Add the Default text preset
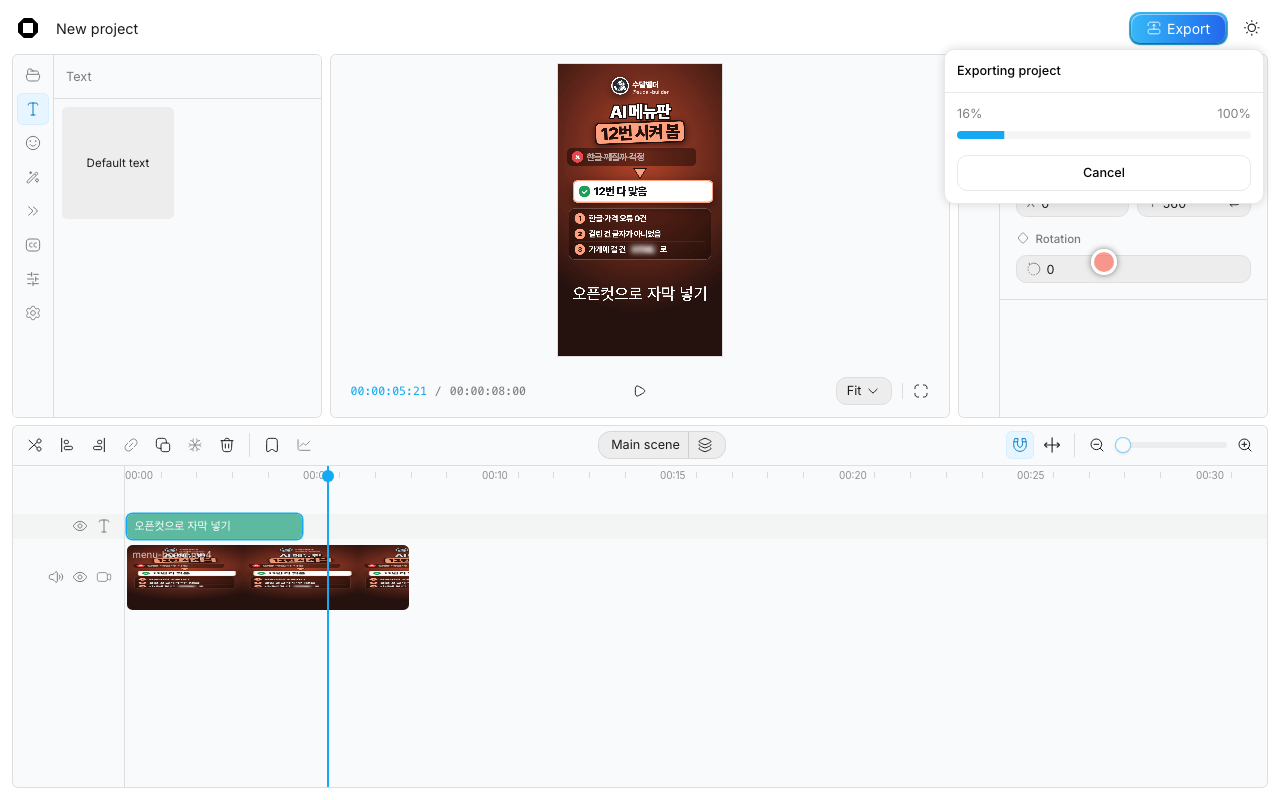The width and height of the screenshot is (1280, 800). 118,163
